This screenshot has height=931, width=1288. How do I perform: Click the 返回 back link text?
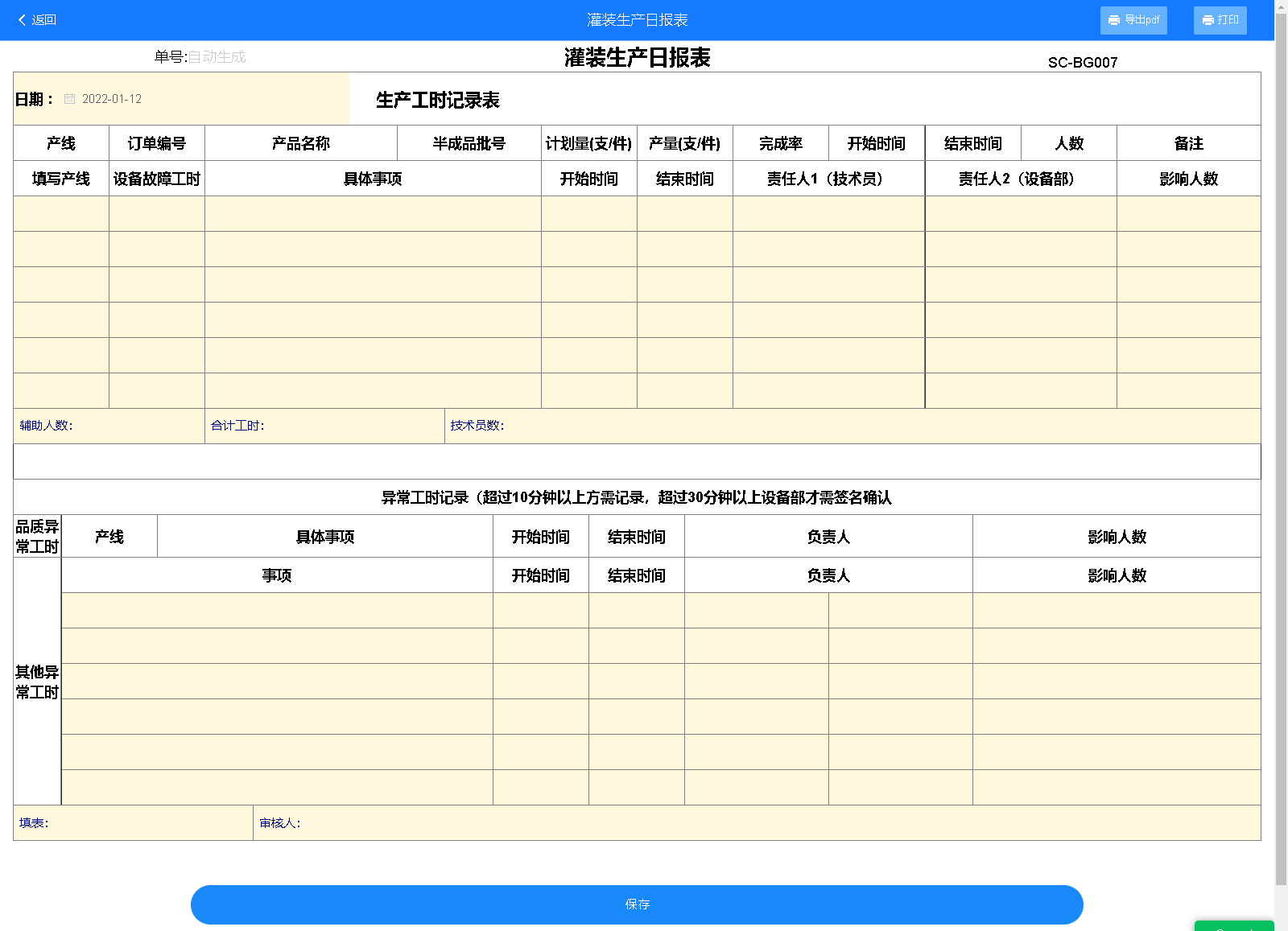(x=44, y=20)
